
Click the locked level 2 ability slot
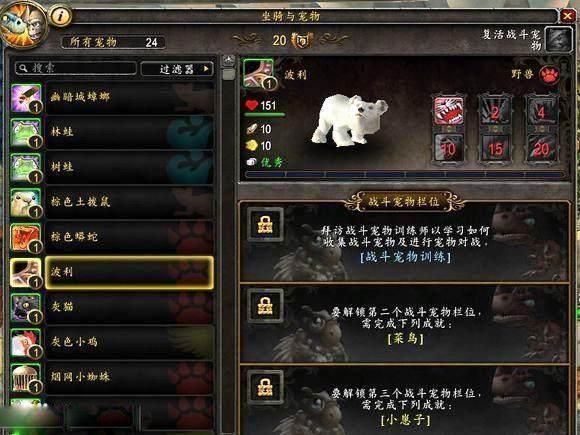point(495,111)
